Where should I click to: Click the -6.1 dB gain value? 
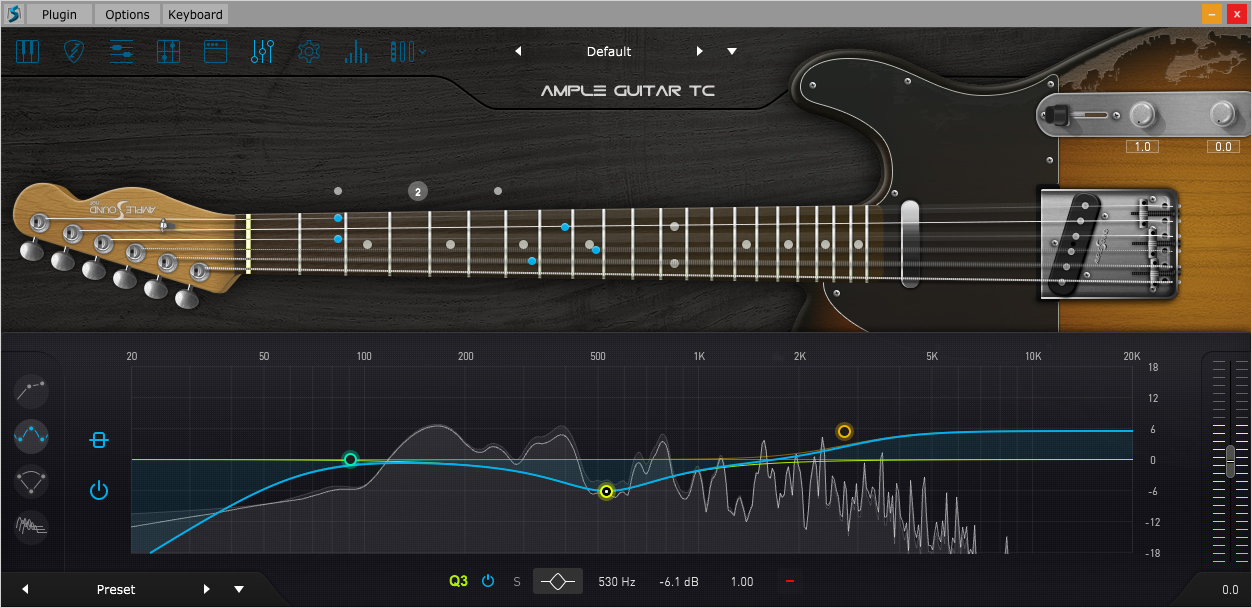pos(679,582)
